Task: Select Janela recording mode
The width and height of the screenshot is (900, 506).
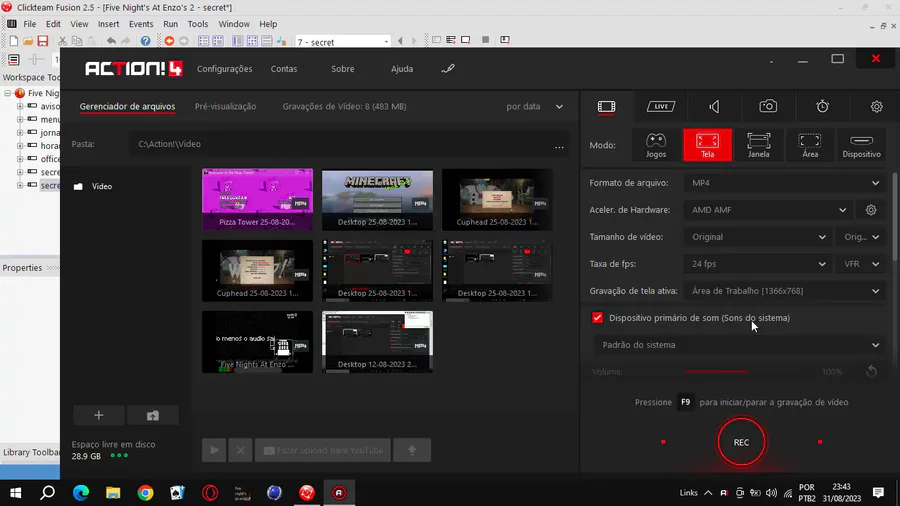Action: (758, 145)
